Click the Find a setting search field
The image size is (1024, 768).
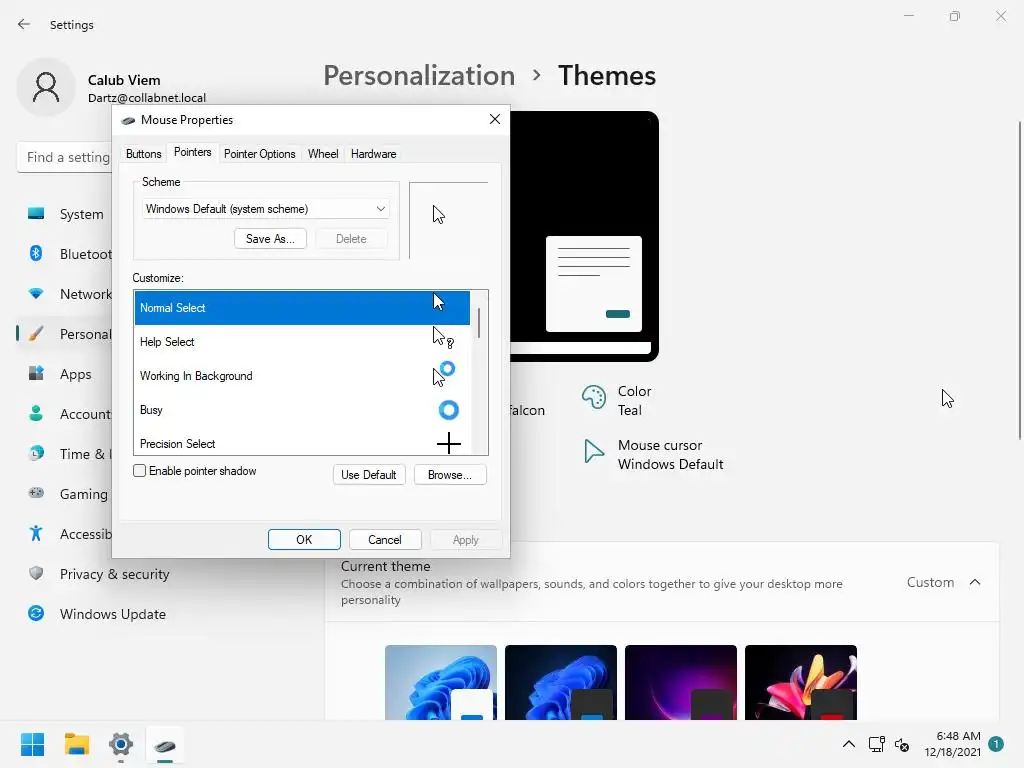[65, 157]
